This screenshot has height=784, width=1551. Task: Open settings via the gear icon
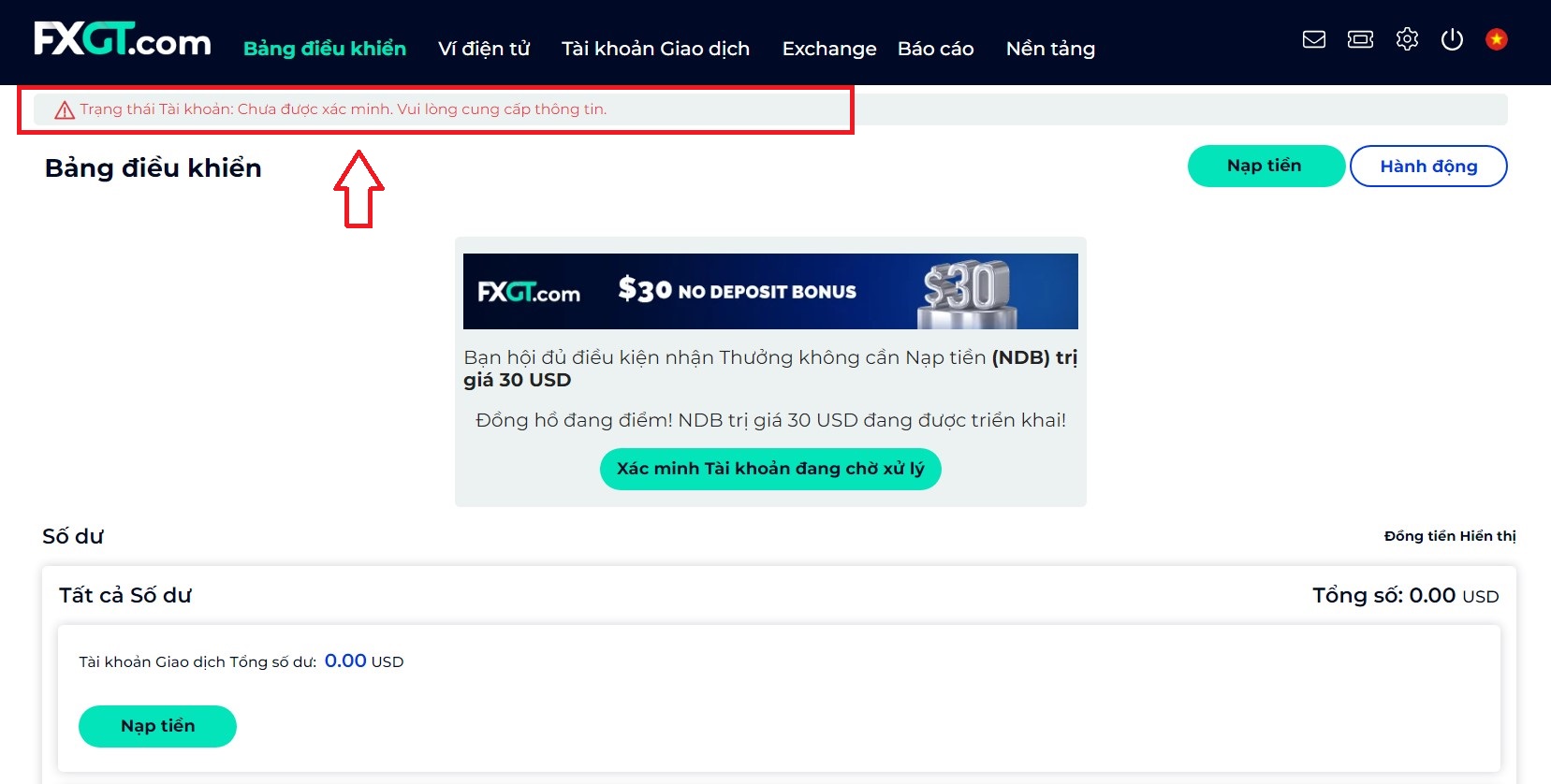point(1407,39)
